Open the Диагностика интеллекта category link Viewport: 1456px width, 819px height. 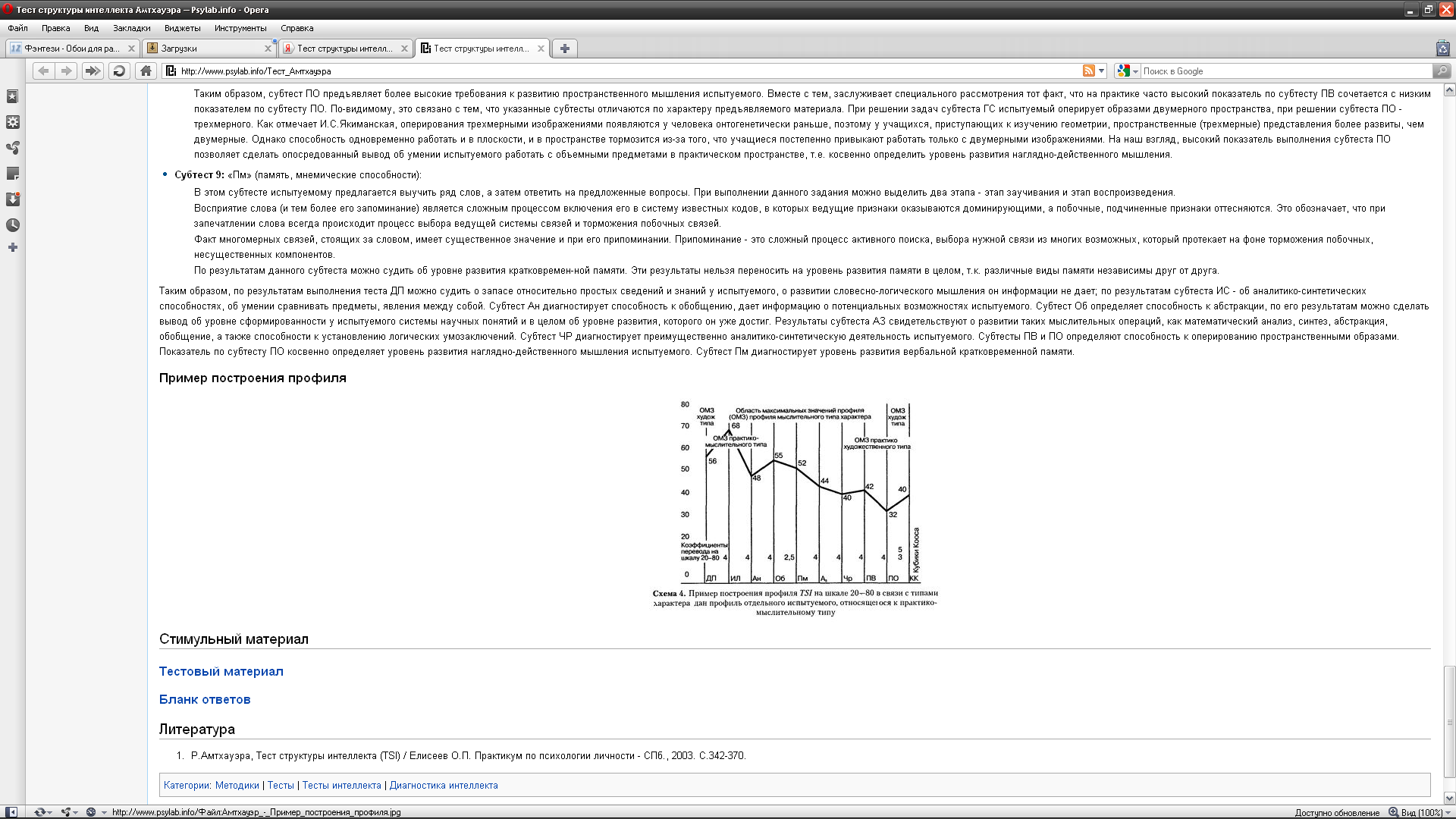[444, 786]
